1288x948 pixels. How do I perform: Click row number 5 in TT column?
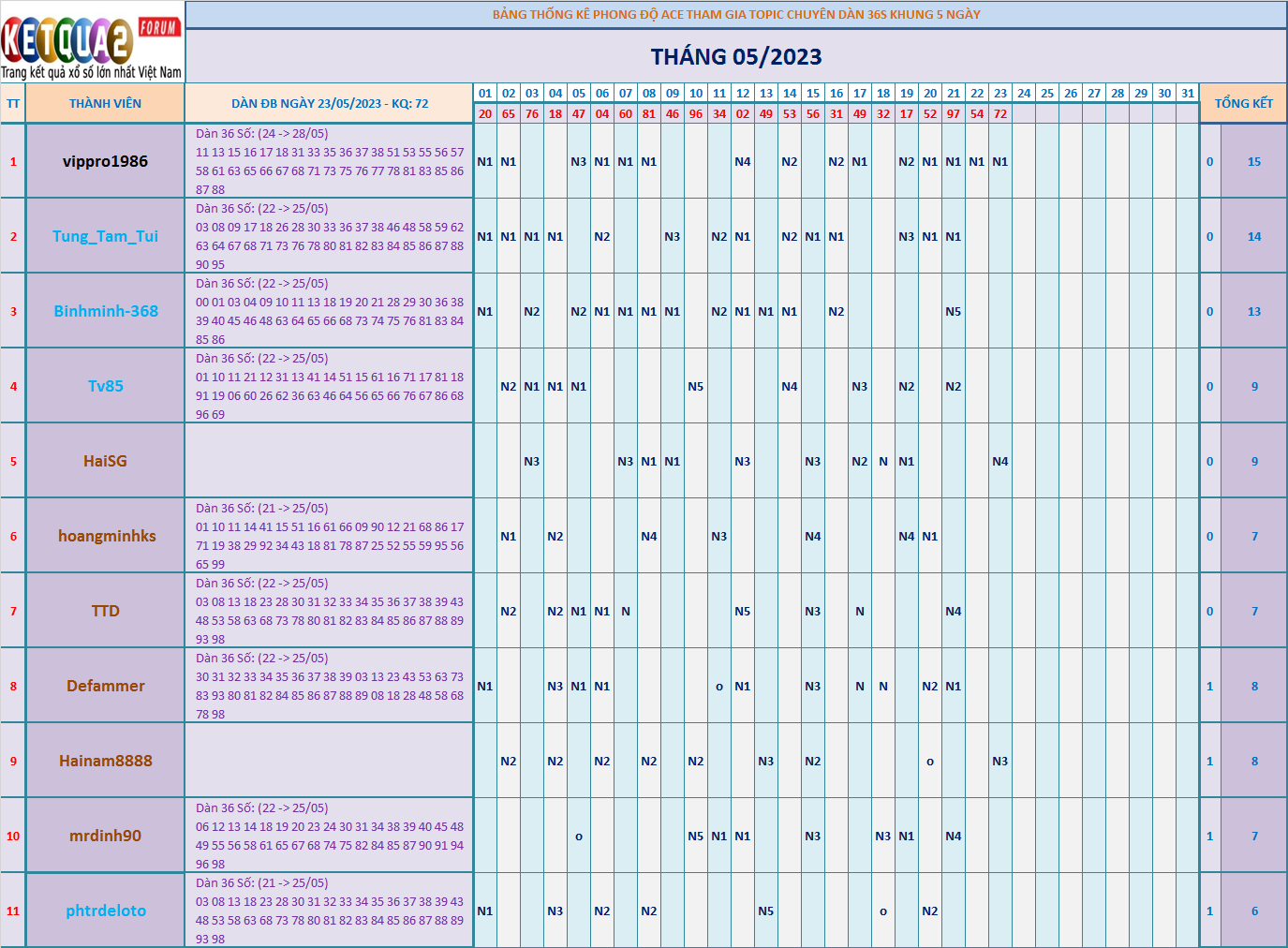13,461
